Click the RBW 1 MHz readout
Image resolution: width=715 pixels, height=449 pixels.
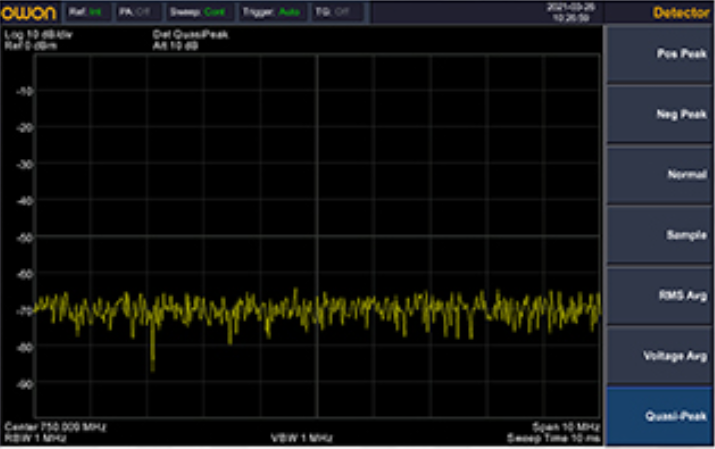36,438
